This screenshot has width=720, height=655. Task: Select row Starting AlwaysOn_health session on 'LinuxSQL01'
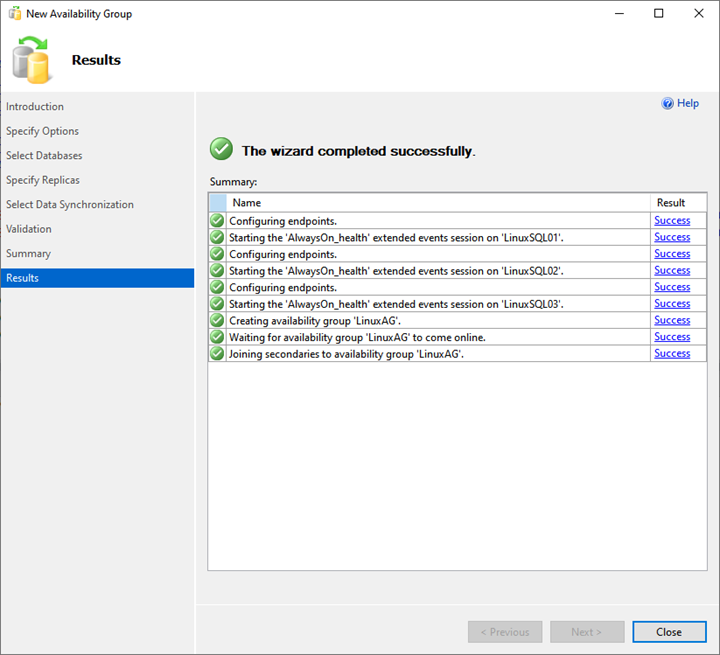pos(457,237)
